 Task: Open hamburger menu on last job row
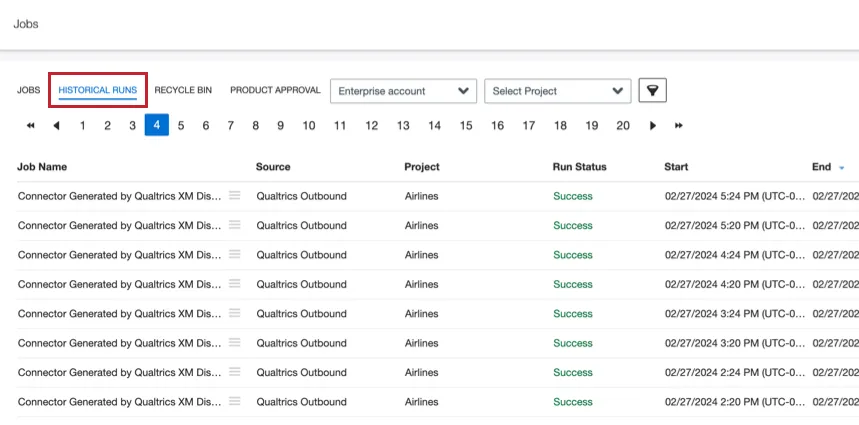235,401
